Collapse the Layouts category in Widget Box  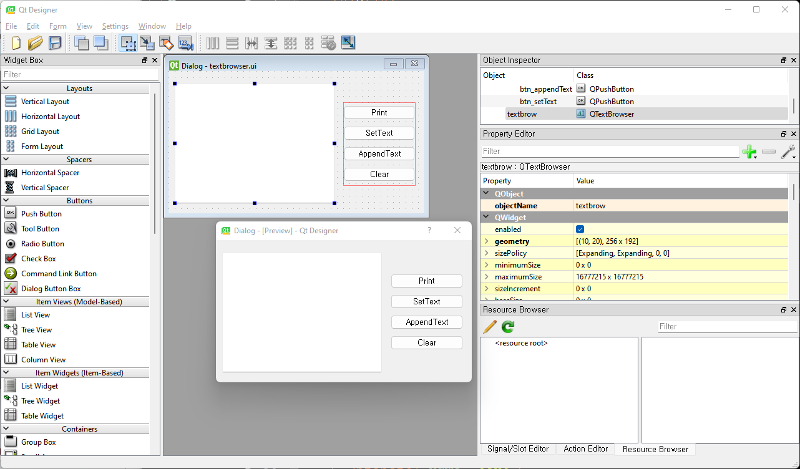coord(6,88)
